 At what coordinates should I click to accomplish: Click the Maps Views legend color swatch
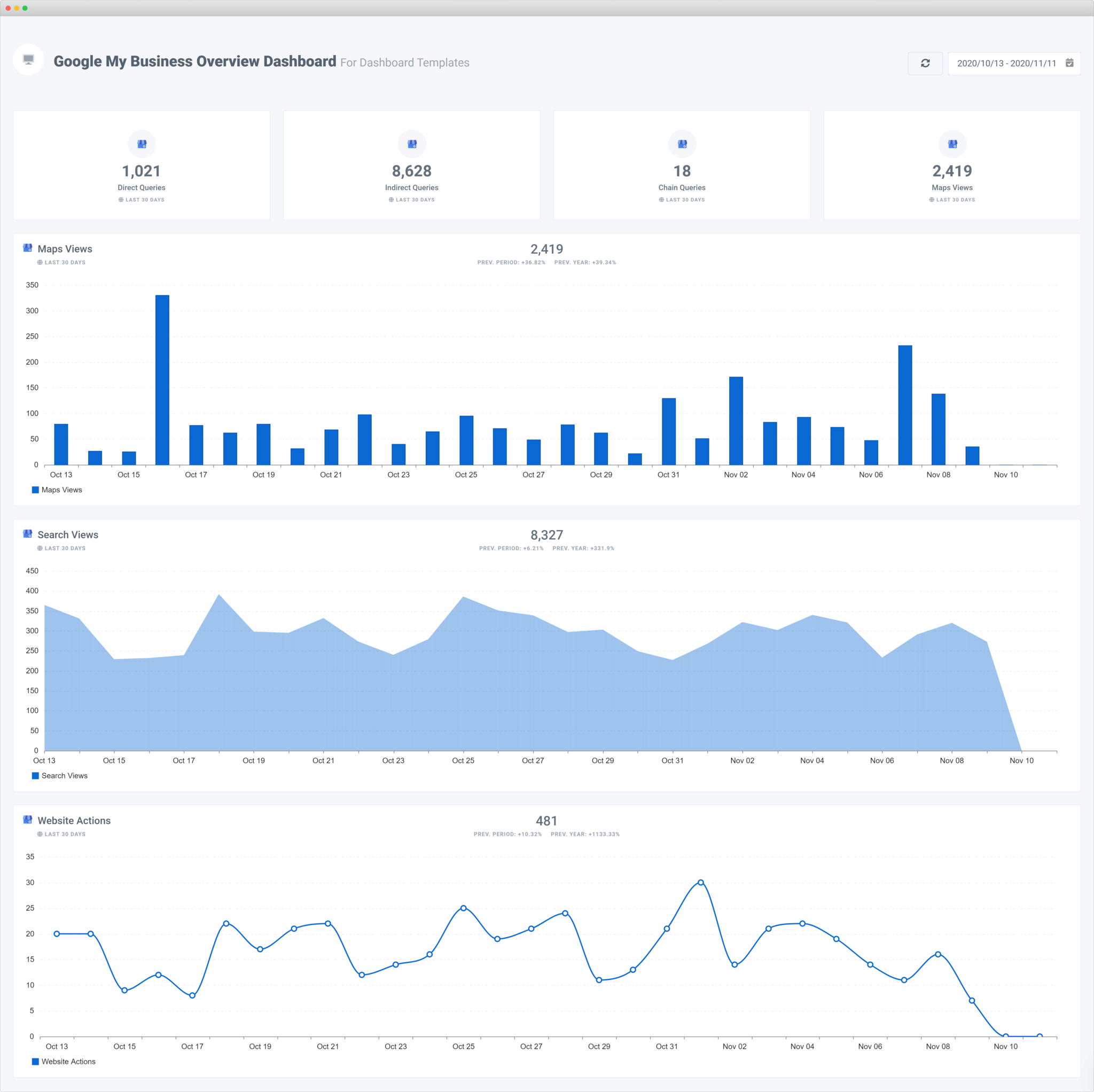coord(35,490)
